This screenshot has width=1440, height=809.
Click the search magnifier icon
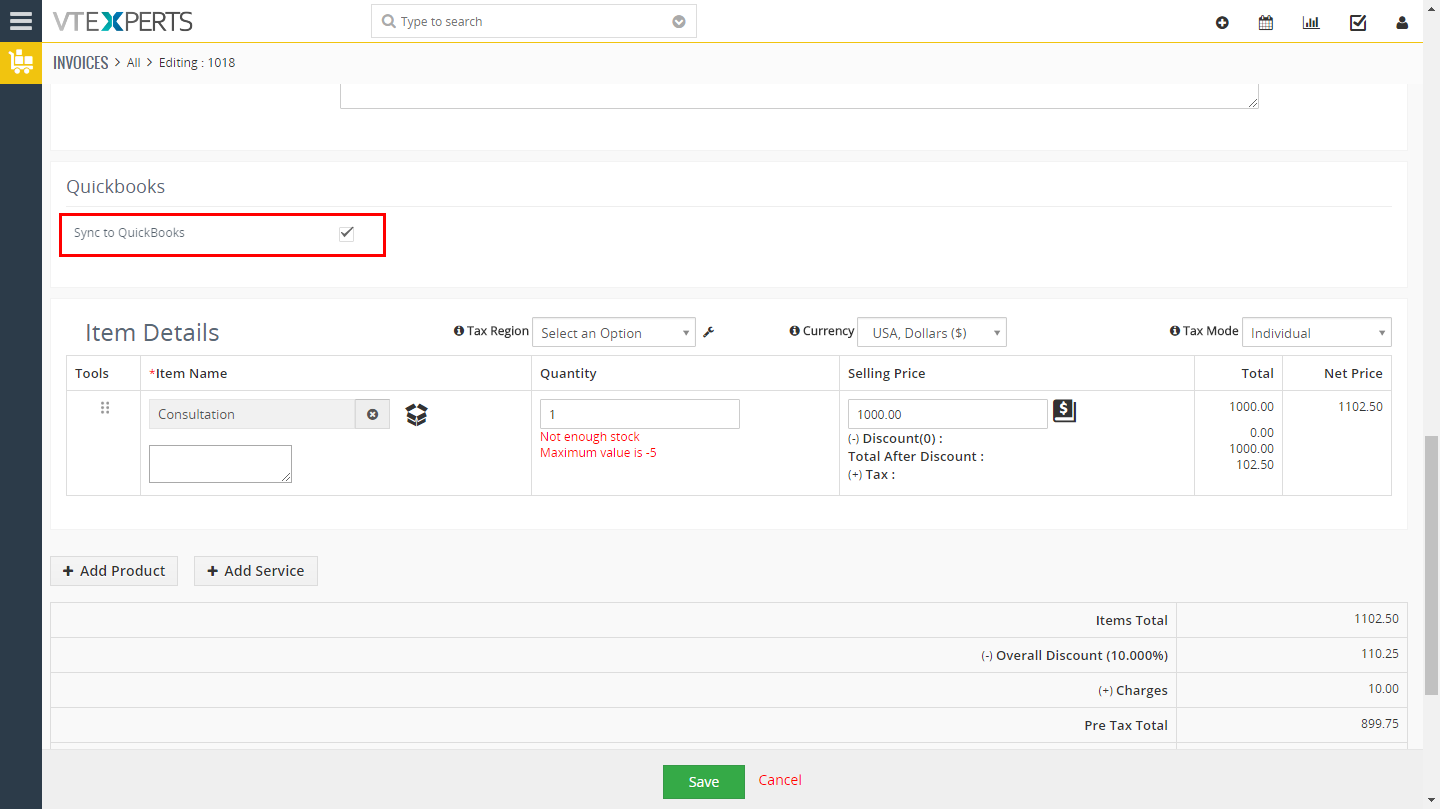point(389,21)
